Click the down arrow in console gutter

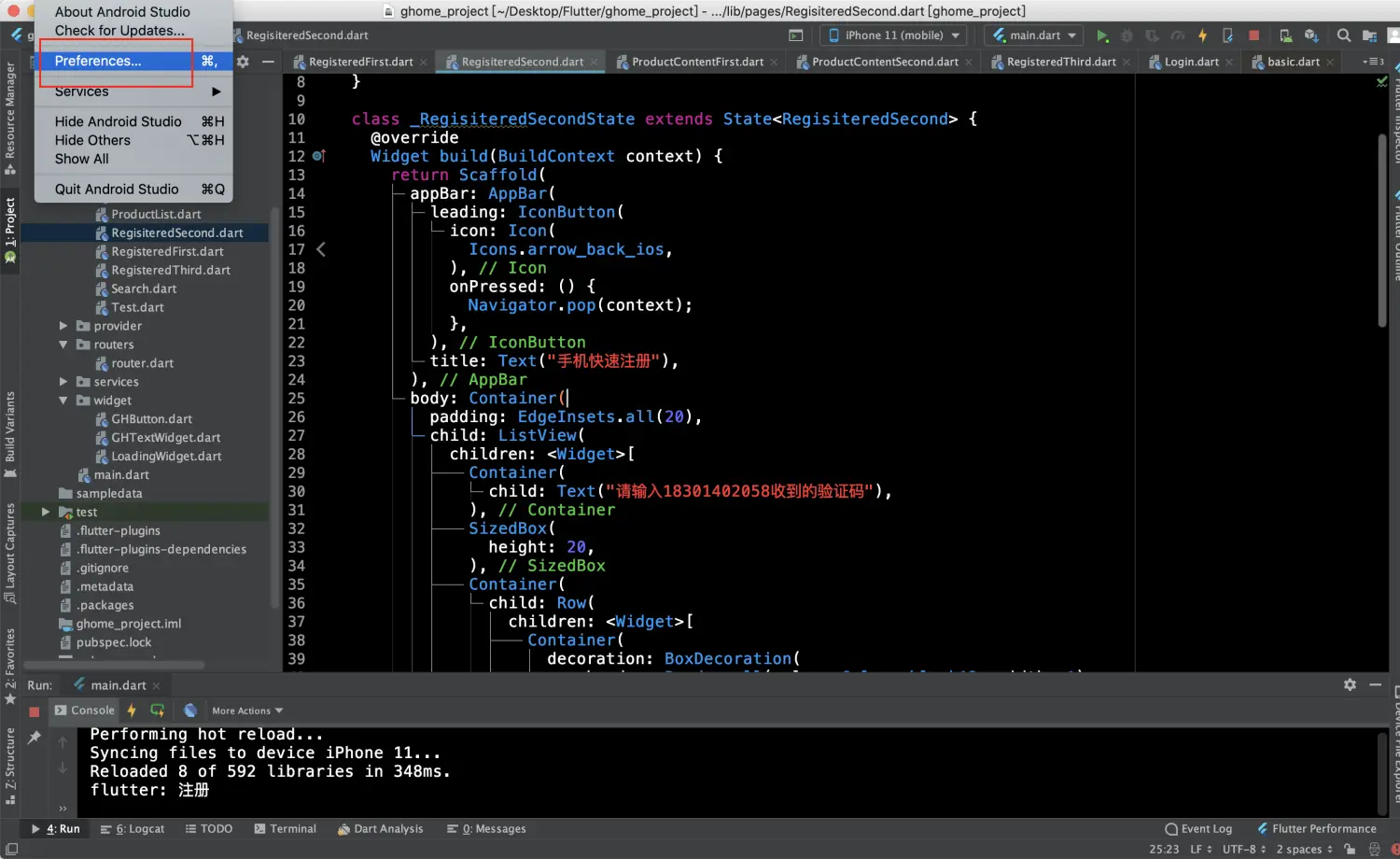[x=63, y=767]
